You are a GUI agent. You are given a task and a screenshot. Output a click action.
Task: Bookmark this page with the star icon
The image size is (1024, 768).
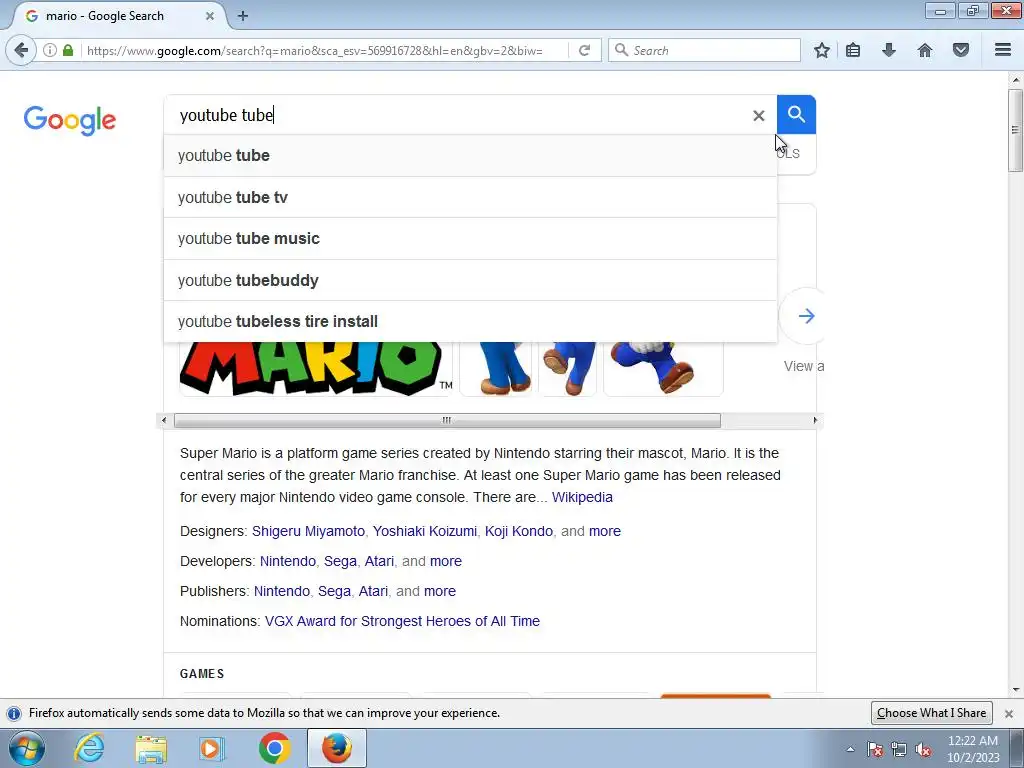pos(822,50)
